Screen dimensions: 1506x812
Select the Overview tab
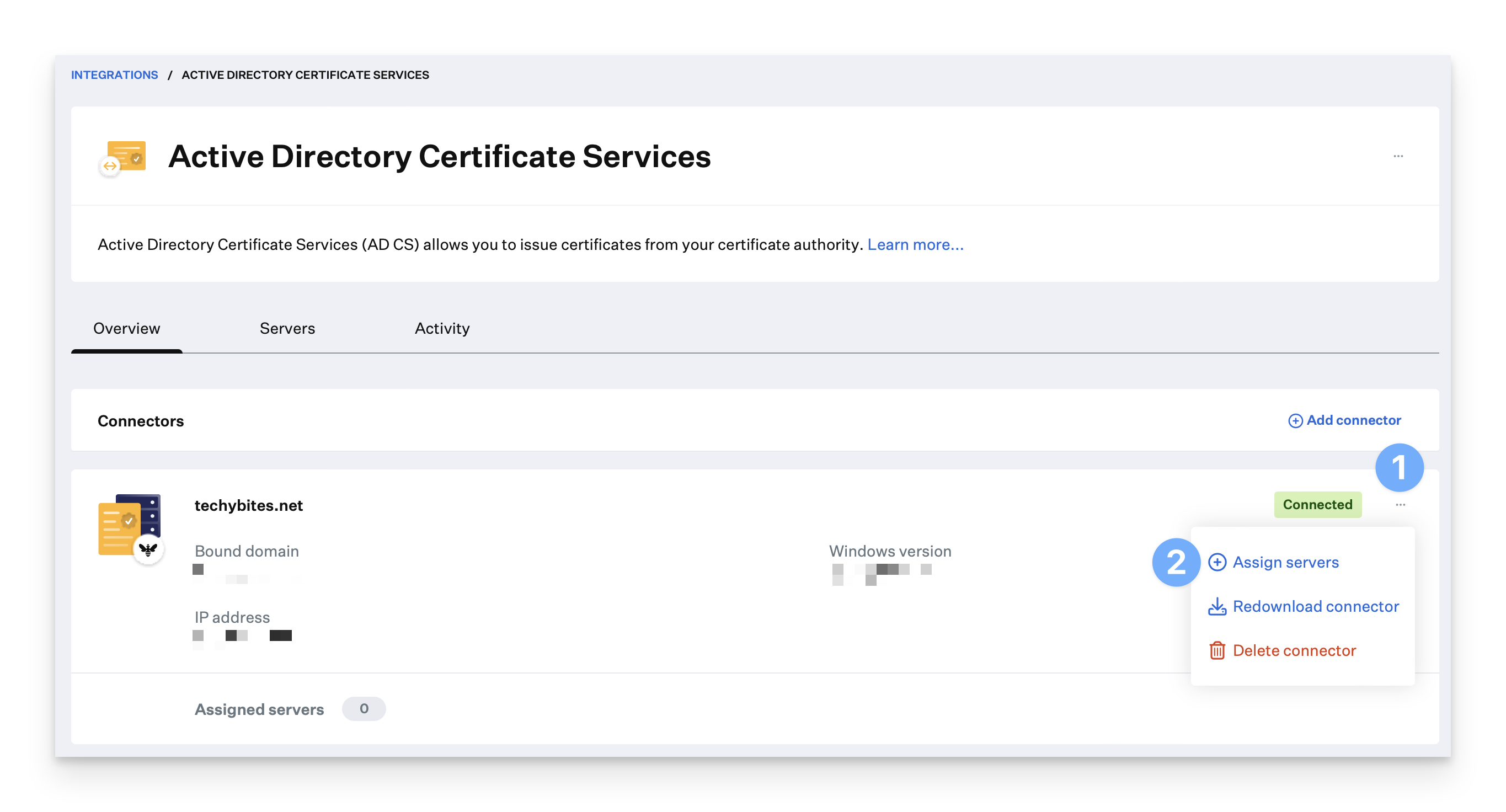[x=126, y=329]
